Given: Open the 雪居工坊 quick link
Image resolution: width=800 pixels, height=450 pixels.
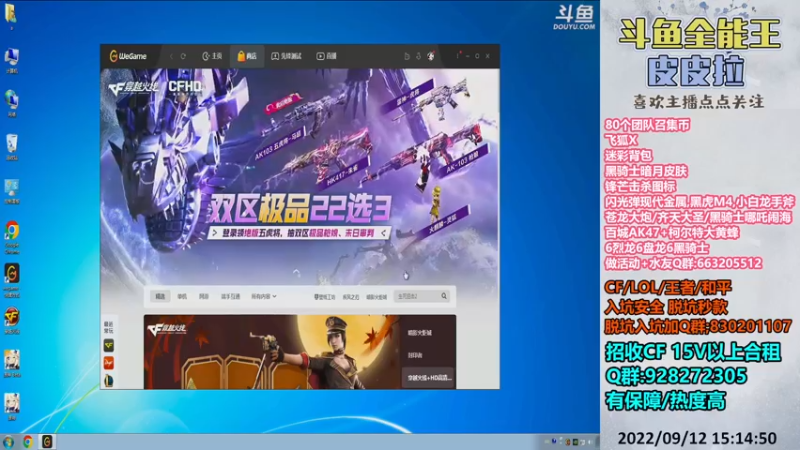Looking at the screenshot, I should [324, 297].
